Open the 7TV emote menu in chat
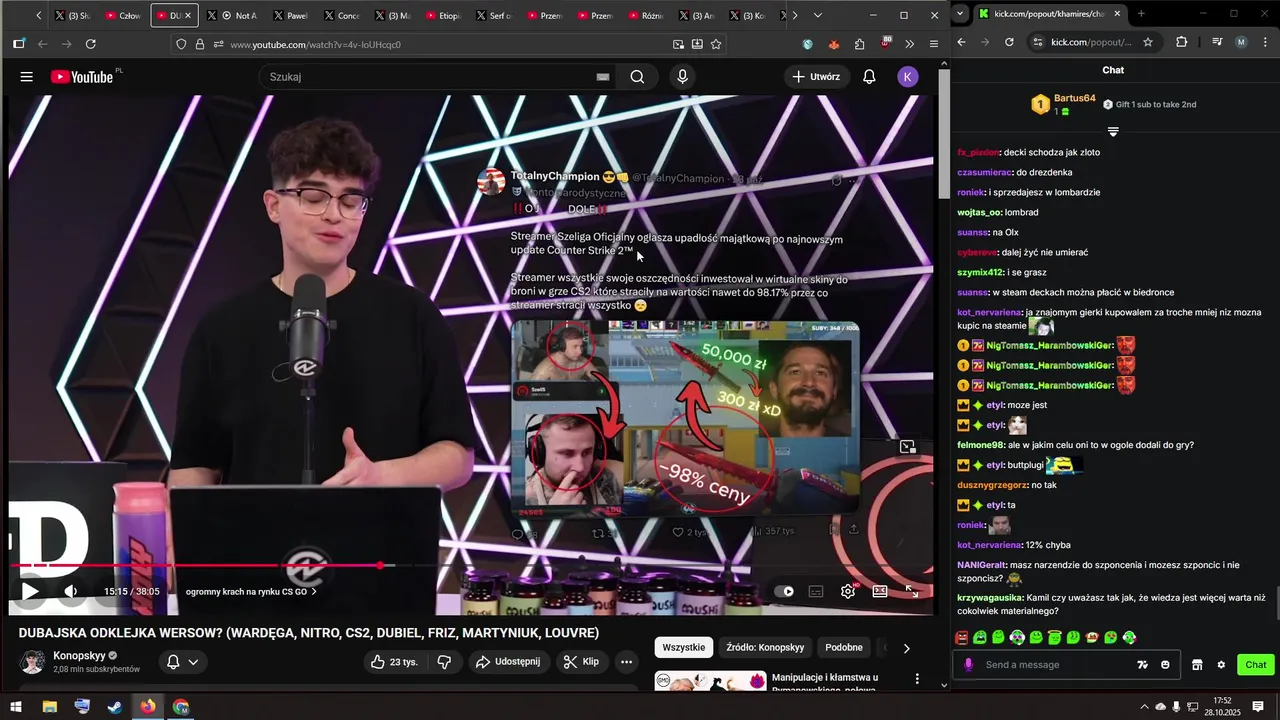1280x720 pixels. click(1143, 665)
